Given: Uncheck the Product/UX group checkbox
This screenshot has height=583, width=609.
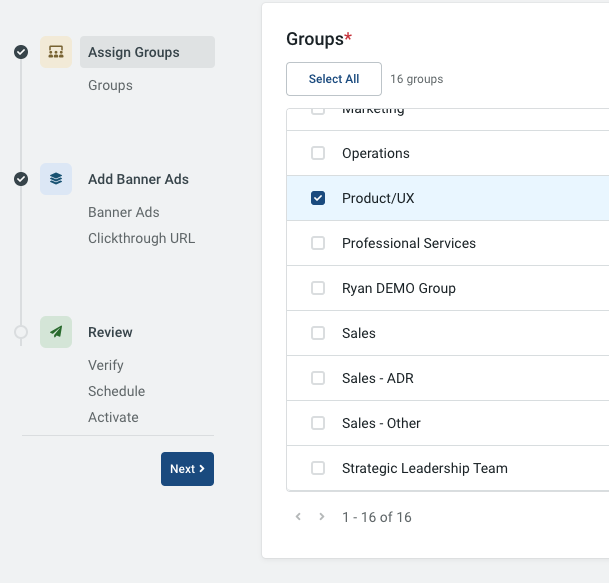Looking at the screenshot, I should coord(318,198).
